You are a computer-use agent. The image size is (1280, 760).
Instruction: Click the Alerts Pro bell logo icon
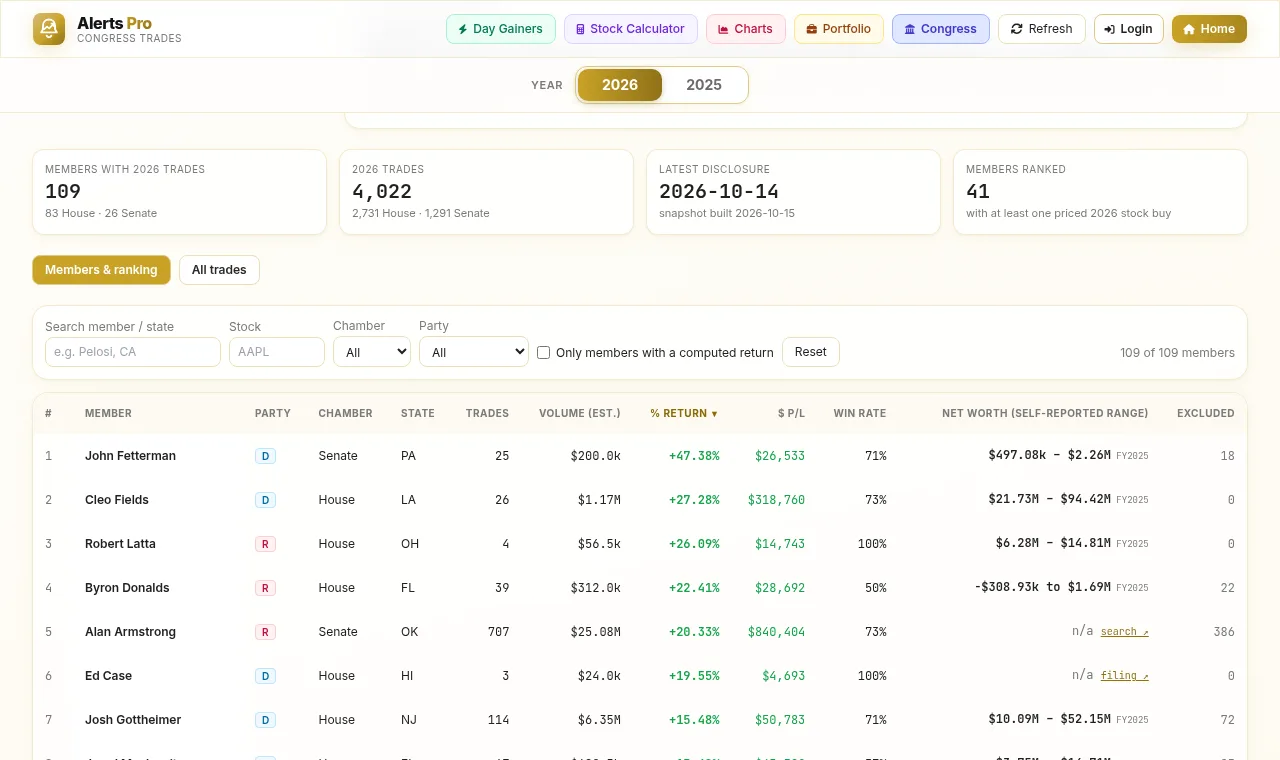[49, 29]
